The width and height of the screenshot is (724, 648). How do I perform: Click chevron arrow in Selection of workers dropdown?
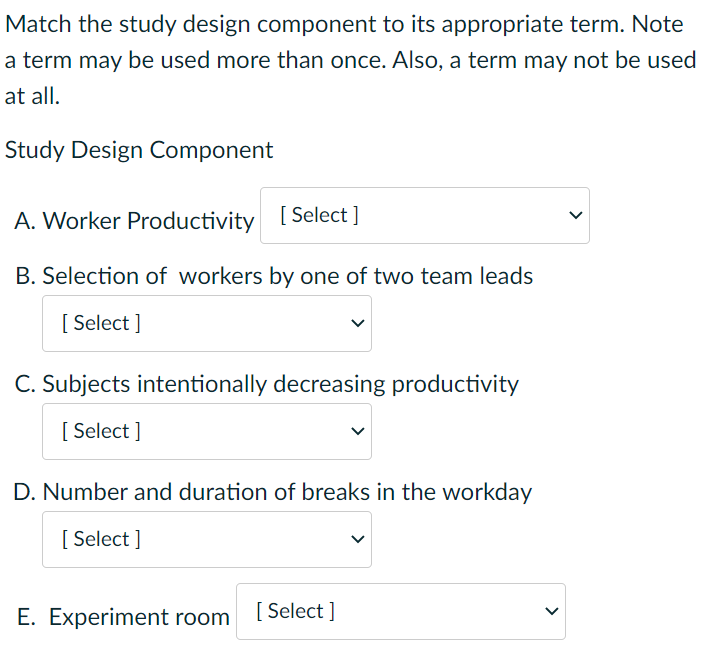point(357,324)
